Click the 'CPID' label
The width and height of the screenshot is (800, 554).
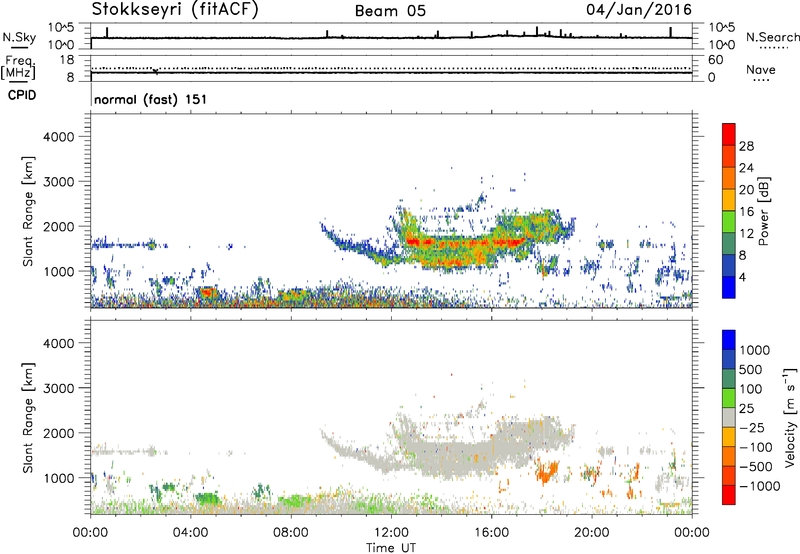pyautogui.click(x=22, y=95)
